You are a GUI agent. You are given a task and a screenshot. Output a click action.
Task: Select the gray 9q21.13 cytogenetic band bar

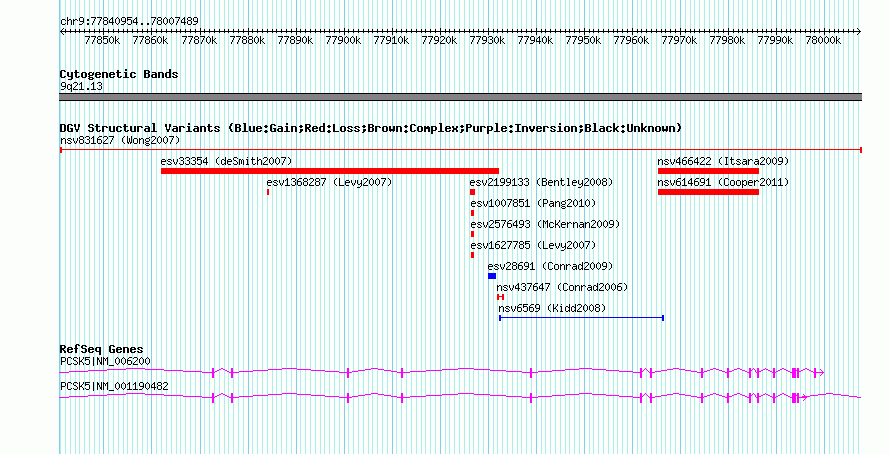pos(460,97)
